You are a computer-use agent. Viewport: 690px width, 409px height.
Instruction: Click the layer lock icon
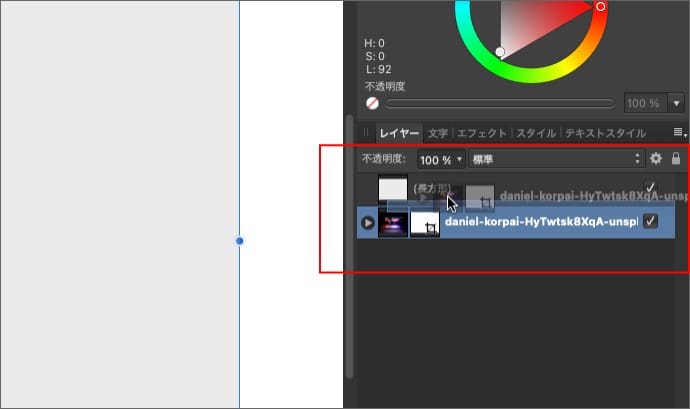676,159
